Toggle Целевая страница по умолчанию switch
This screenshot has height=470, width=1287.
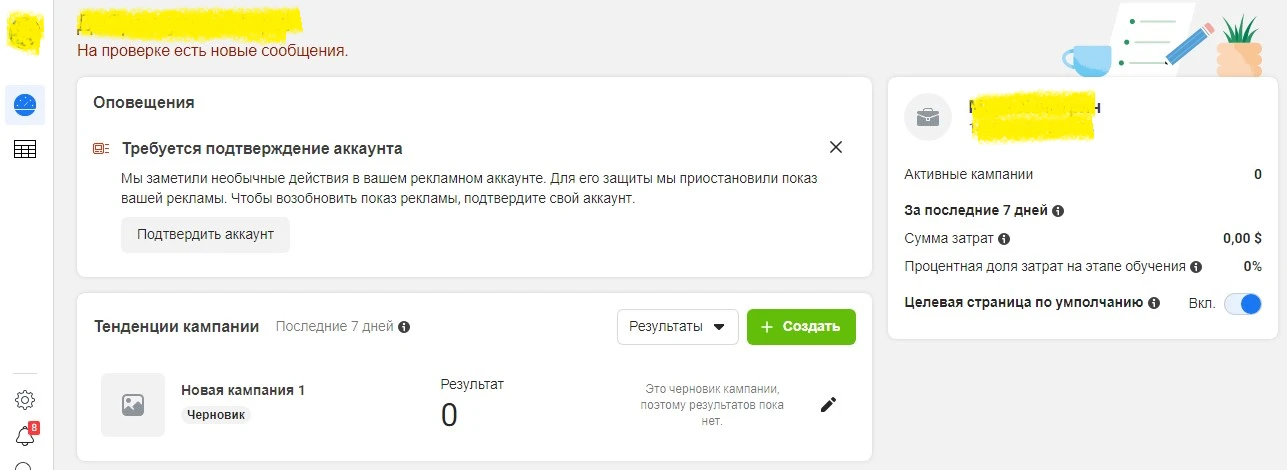(1243, 303)
